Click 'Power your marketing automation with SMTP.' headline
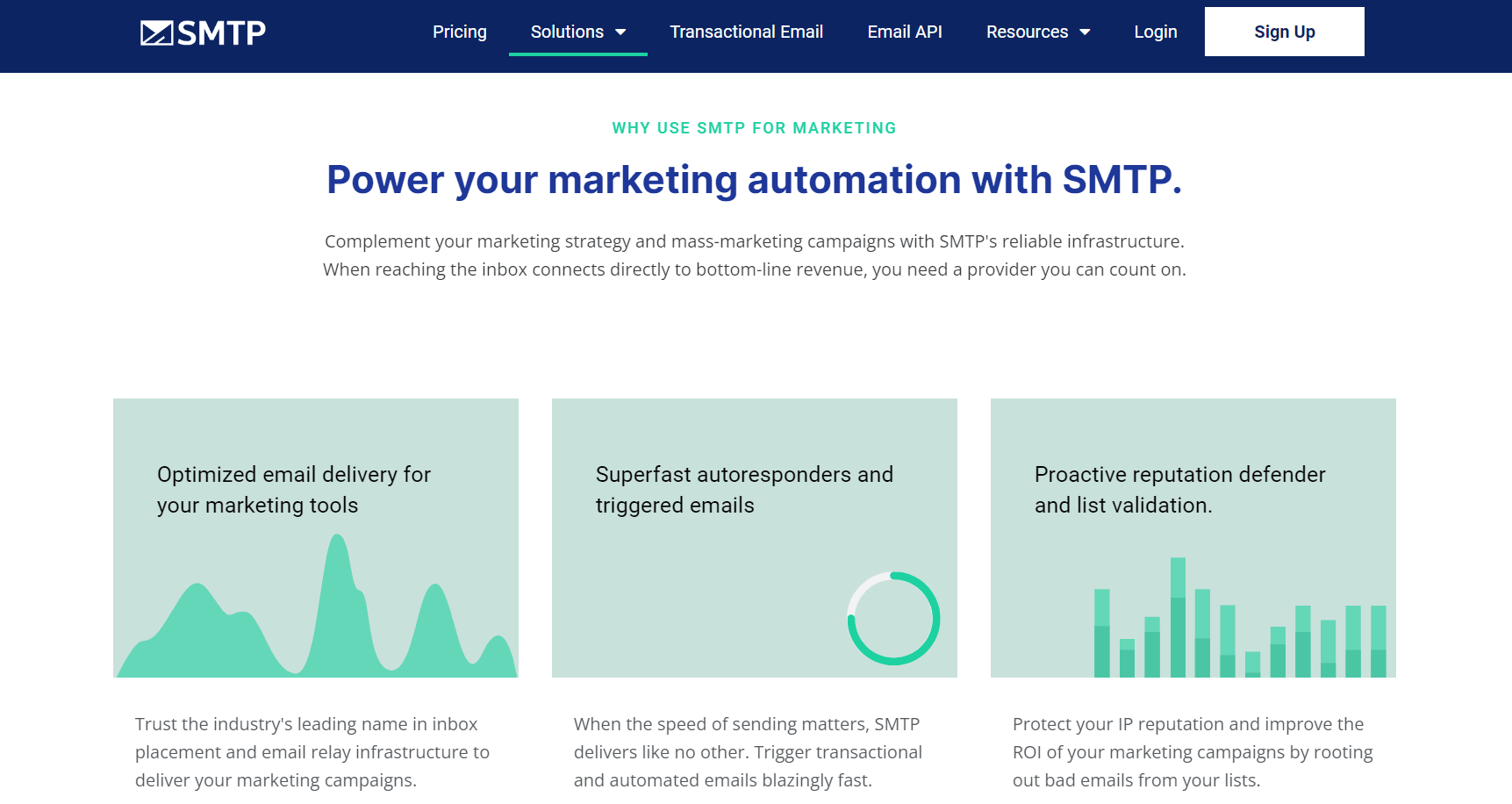1512x804 pixels. point(754,180)
